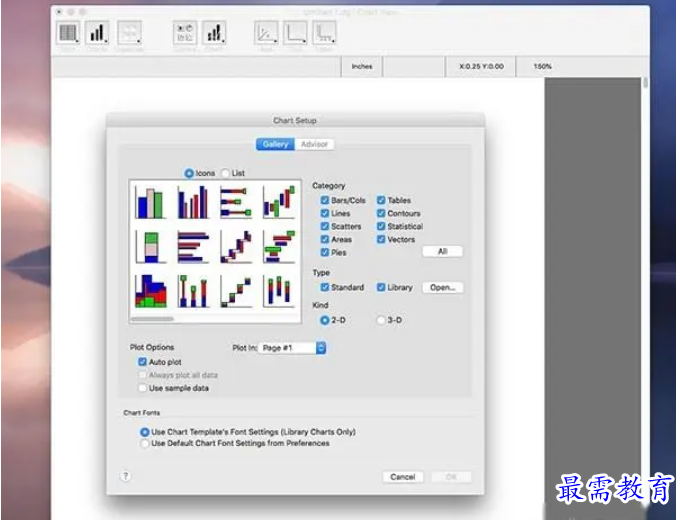Select the first vertical bar chart thumbnail
The image size is (680, 520).
point(150,202)
